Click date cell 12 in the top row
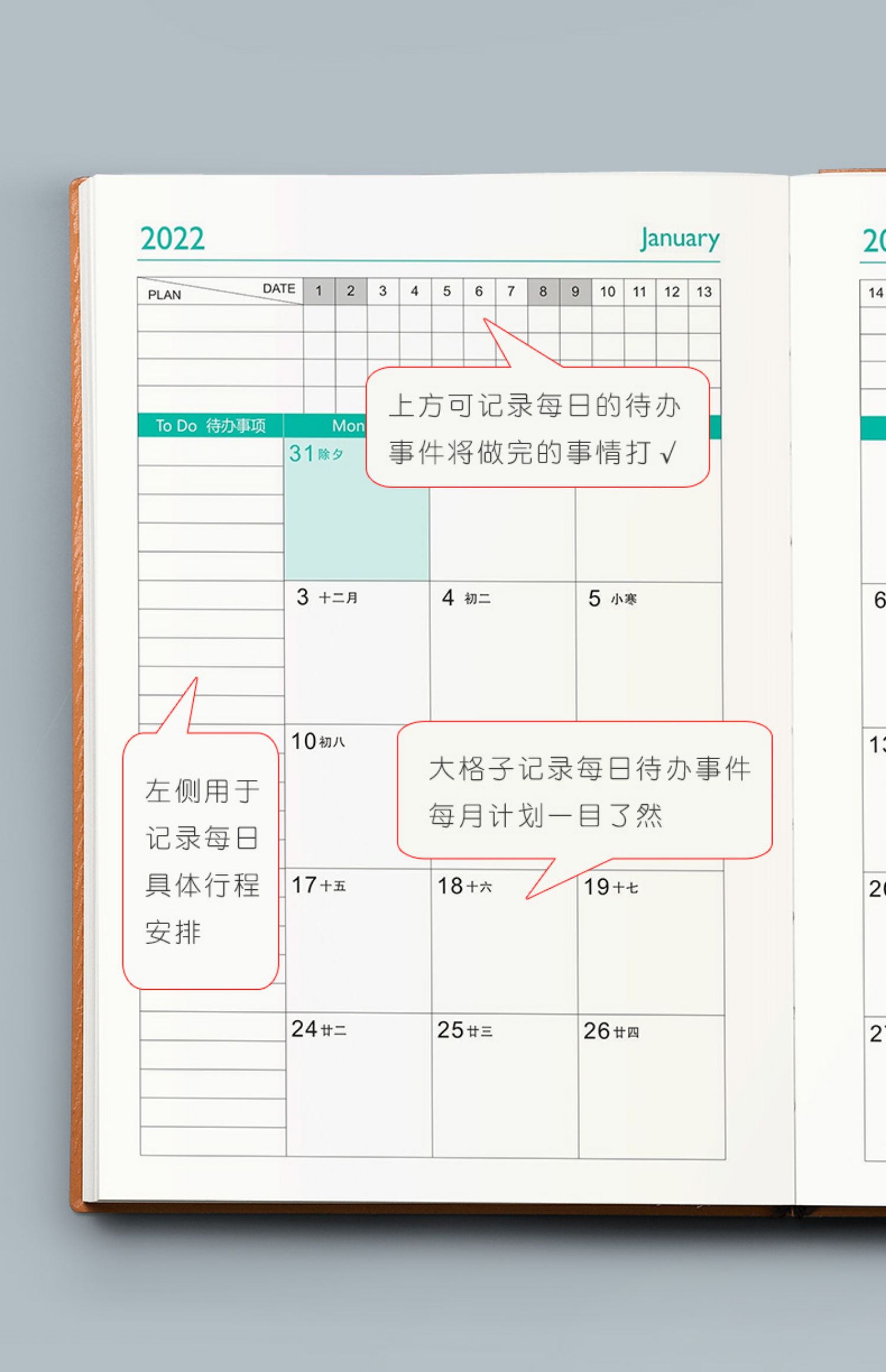Screen dimensions: 886x1372 (x=672, y=291)
